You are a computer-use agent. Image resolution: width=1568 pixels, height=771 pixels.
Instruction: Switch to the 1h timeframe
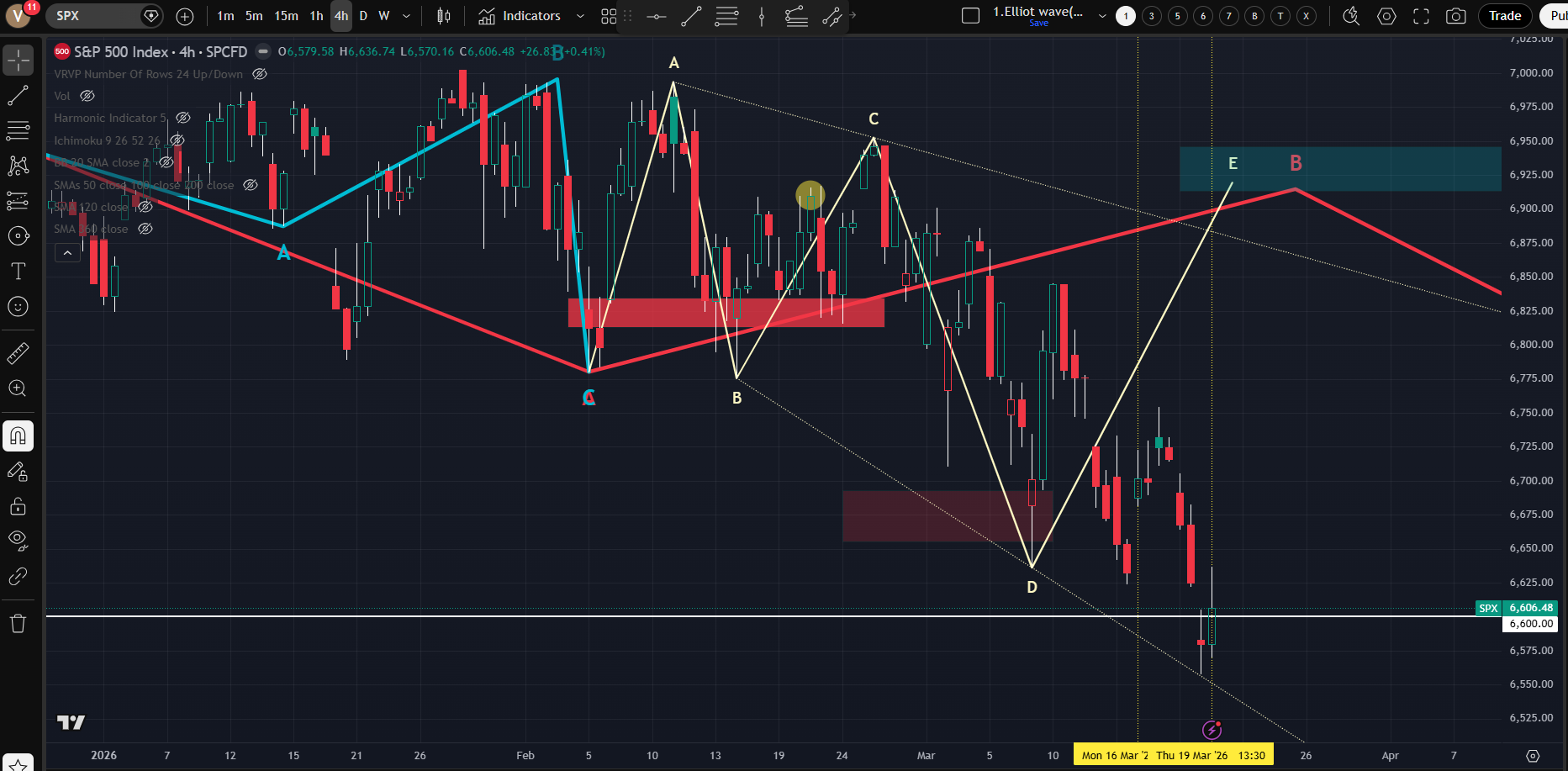pos(316,16)
